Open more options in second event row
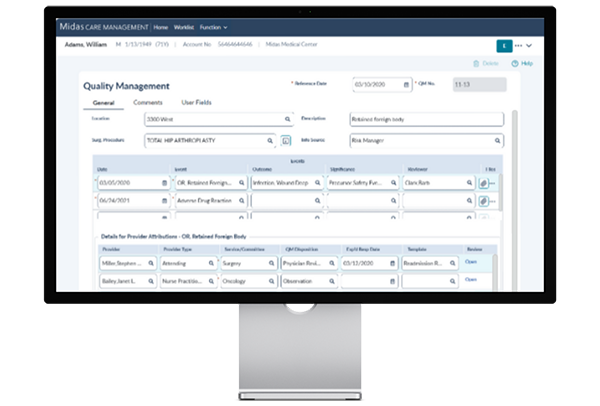Screen dimensions: 600x406 [x=492, y=201]
